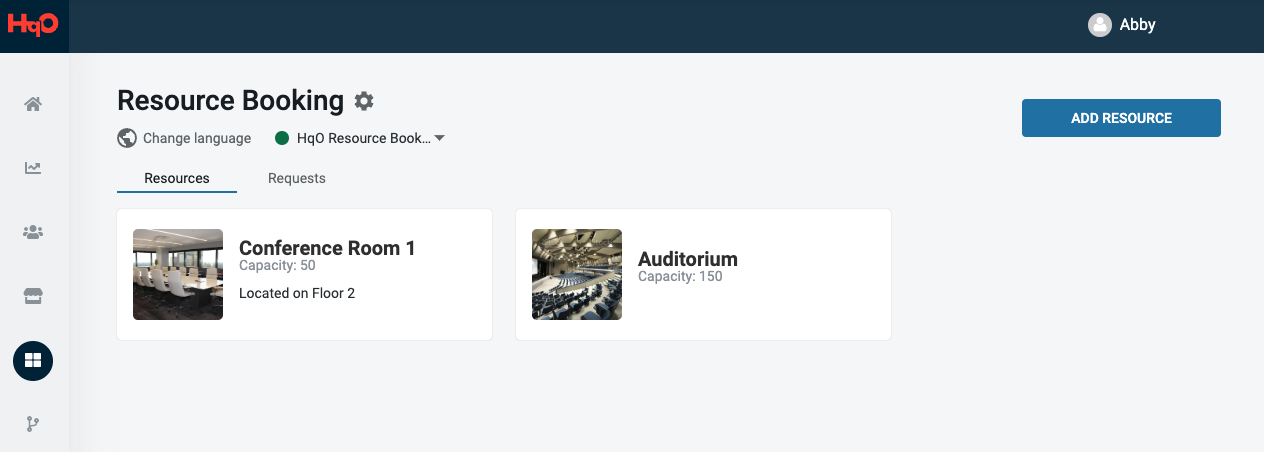Click the HqO logo
1264x452 pixels.
click(33, 26)
